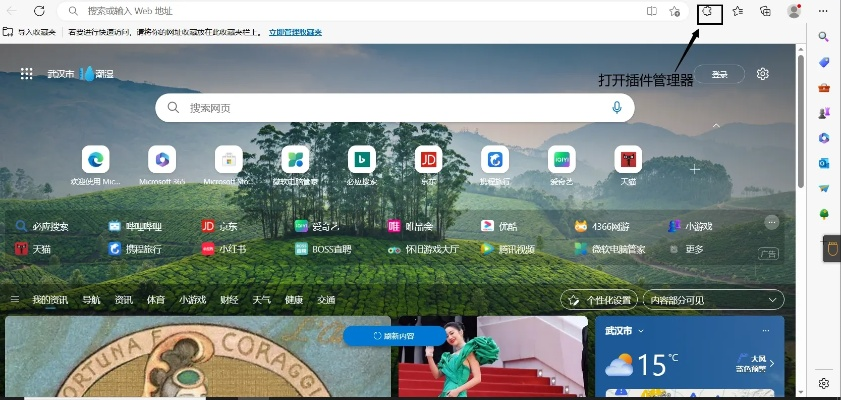Click the 导入收藏夹 import favorites button
841x400 pixels.
29,32
